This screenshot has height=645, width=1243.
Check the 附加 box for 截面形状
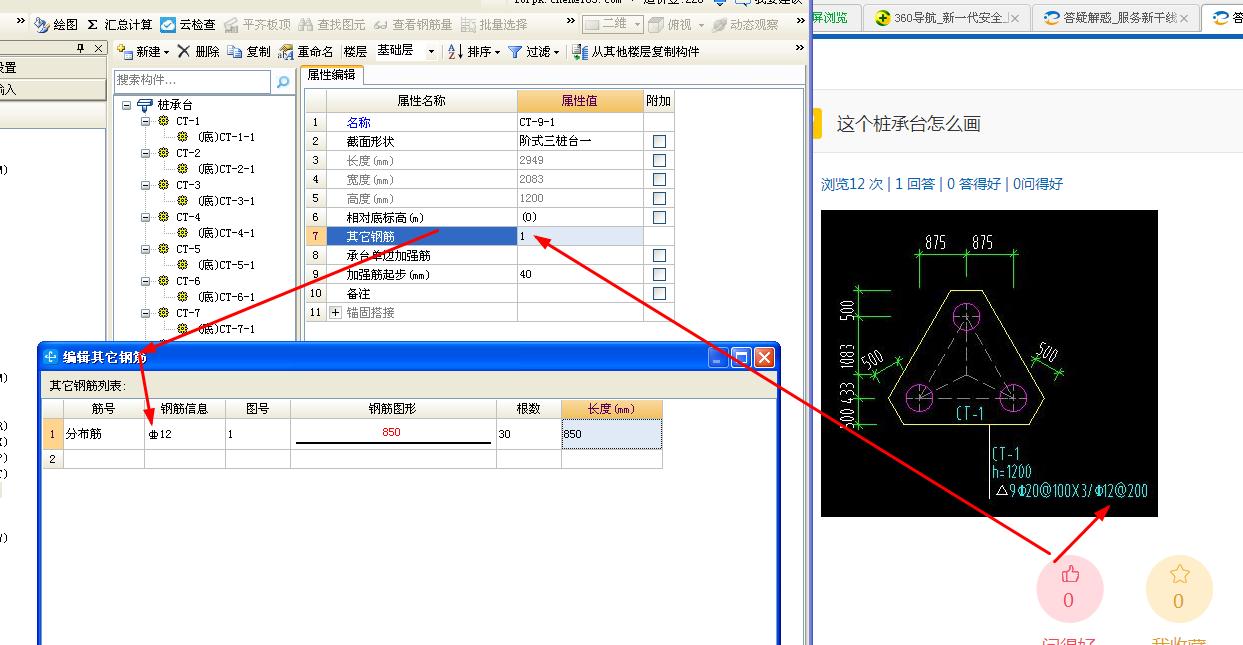658,140
